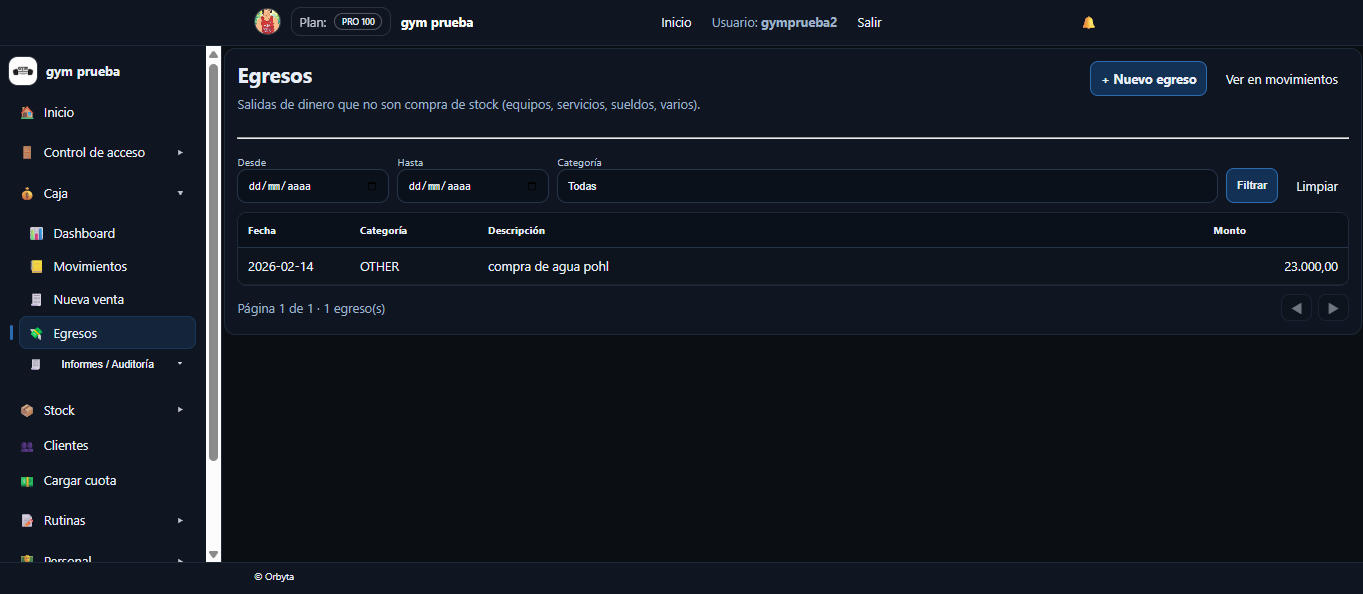Open Nueva venta in sidebar
1363x594 pixels.
[x=88, y=300]
